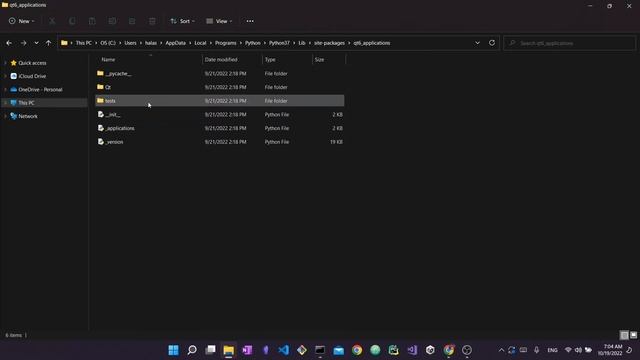
Task: Show hidden system tray icons
Action: [501, 350]
